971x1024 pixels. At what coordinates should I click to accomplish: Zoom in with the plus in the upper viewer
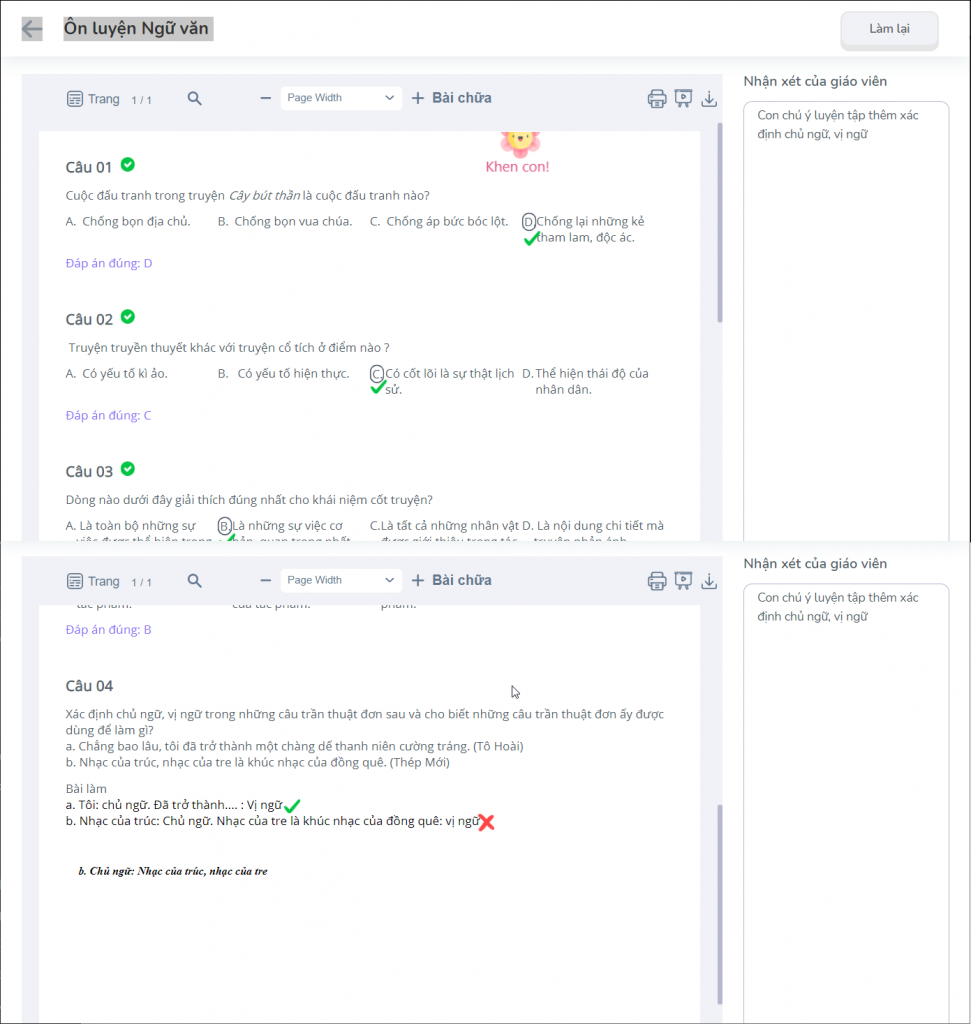[x=418, y=98]
